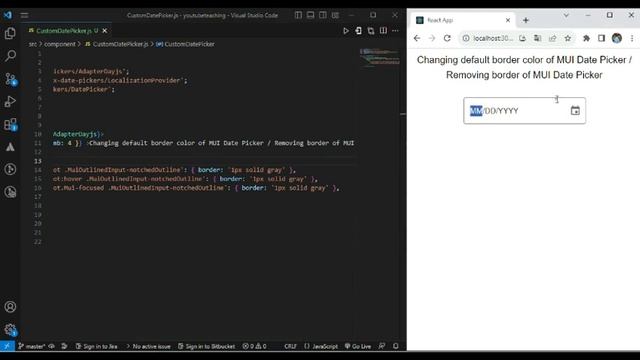This screenshot has height=360, width=640.
Task: Open the notifications bell icon
Action: point(396,346)
